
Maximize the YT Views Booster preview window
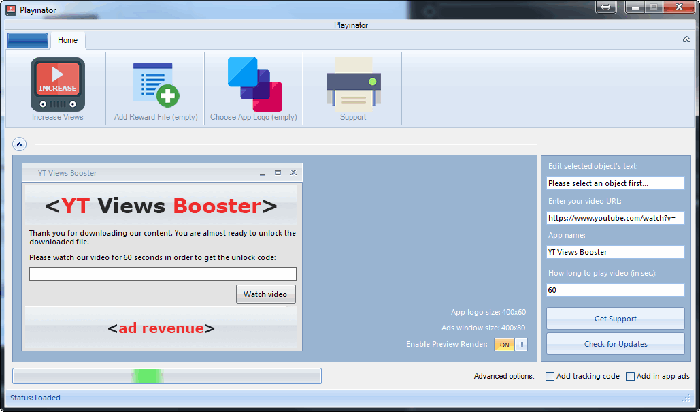tap(278, 173)
